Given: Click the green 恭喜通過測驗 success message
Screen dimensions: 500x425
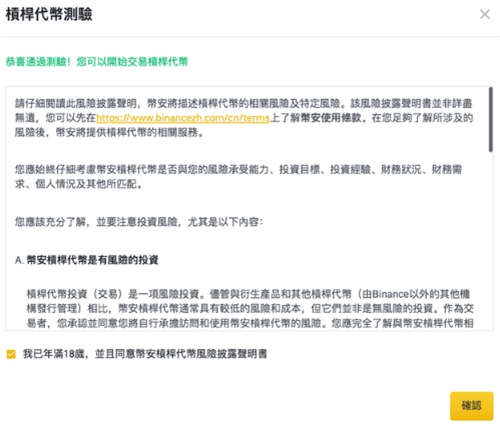Looking at the screenshot, I should click(x=97, y=62).
